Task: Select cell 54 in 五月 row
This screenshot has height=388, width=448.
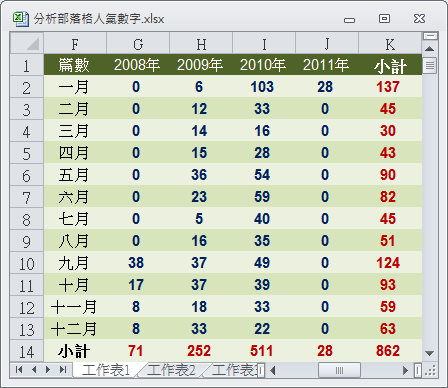Action: pos(264,175)
